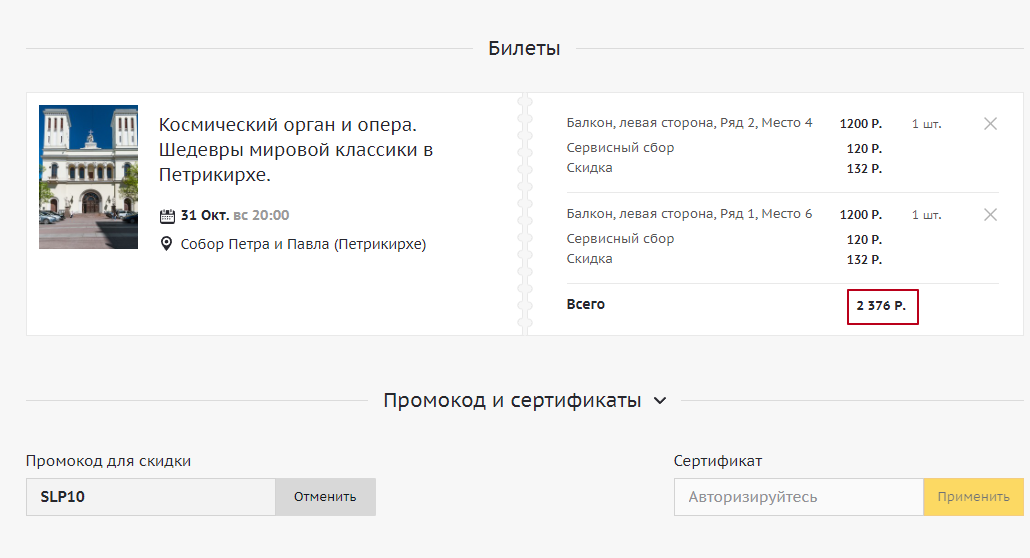Click the venue name Собор Петра и Павла
The height and width of the screenshot is (558, 1030).
[303, 244]
